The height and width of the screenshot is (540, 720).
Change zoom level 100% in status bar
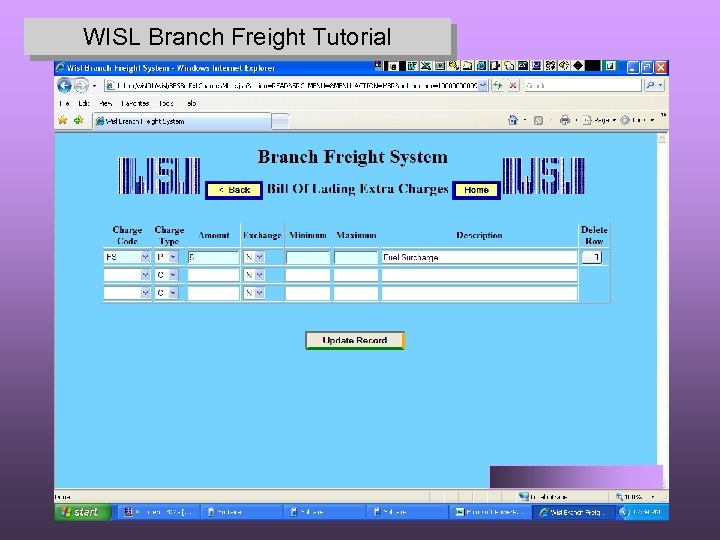[x=636, y=496]
